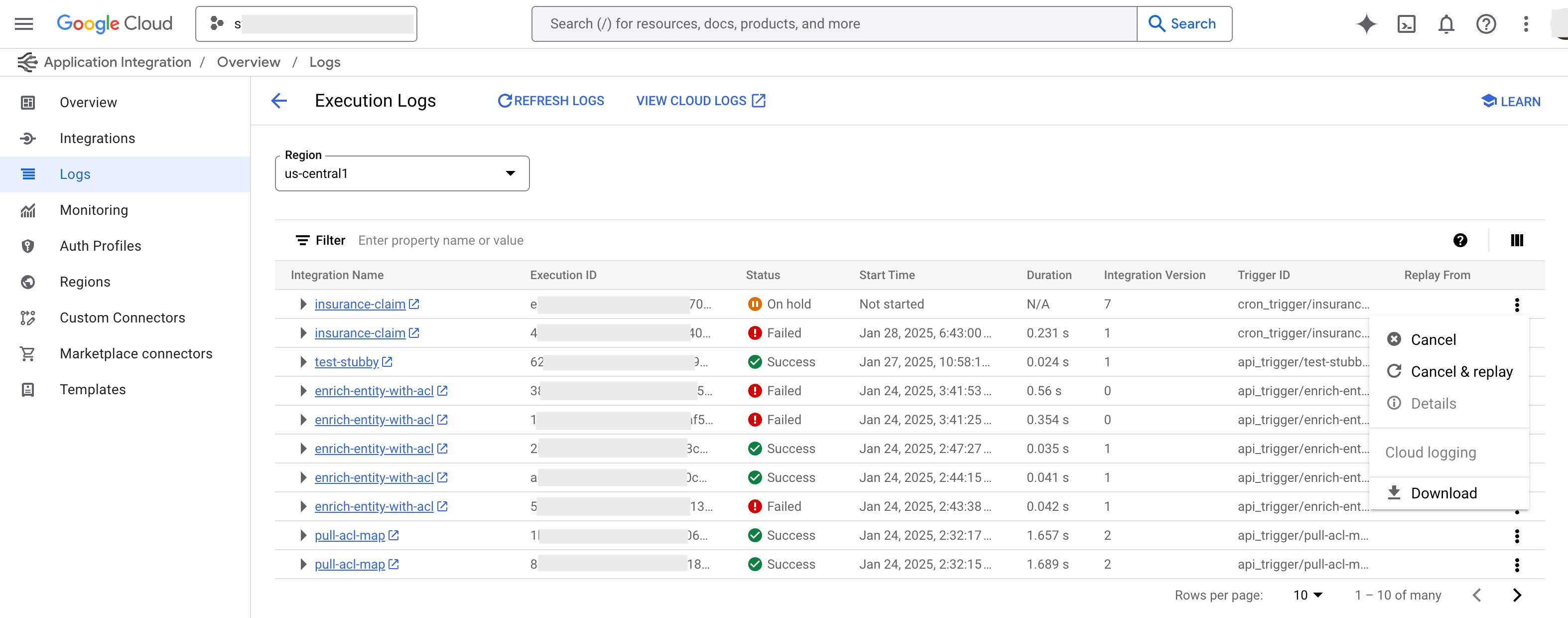
Task: Click the back arrow navigation icon
Action: pos(278,100)
